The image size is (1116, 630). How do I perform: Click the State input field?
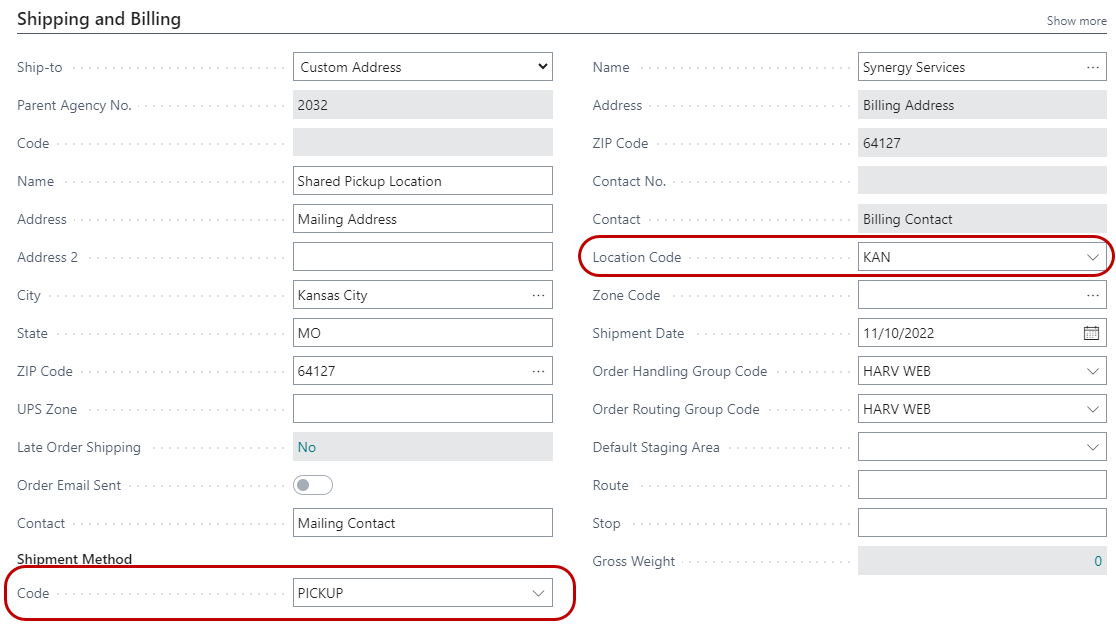(x=422, y=333)
